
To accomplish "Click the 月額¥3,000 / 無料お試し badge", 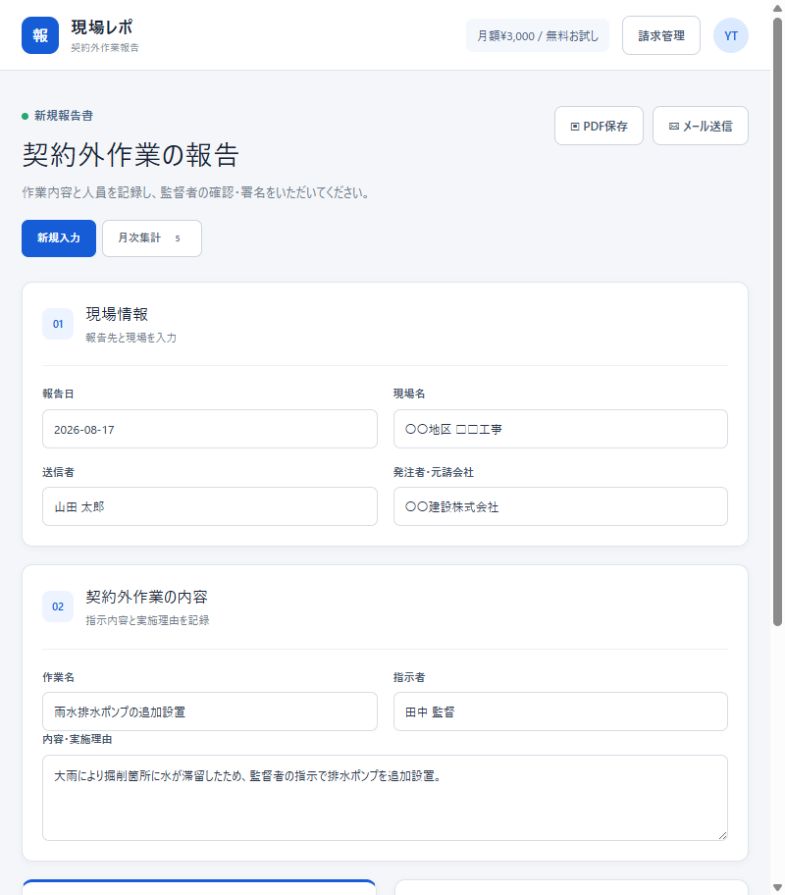I will (x=538, y=35).
